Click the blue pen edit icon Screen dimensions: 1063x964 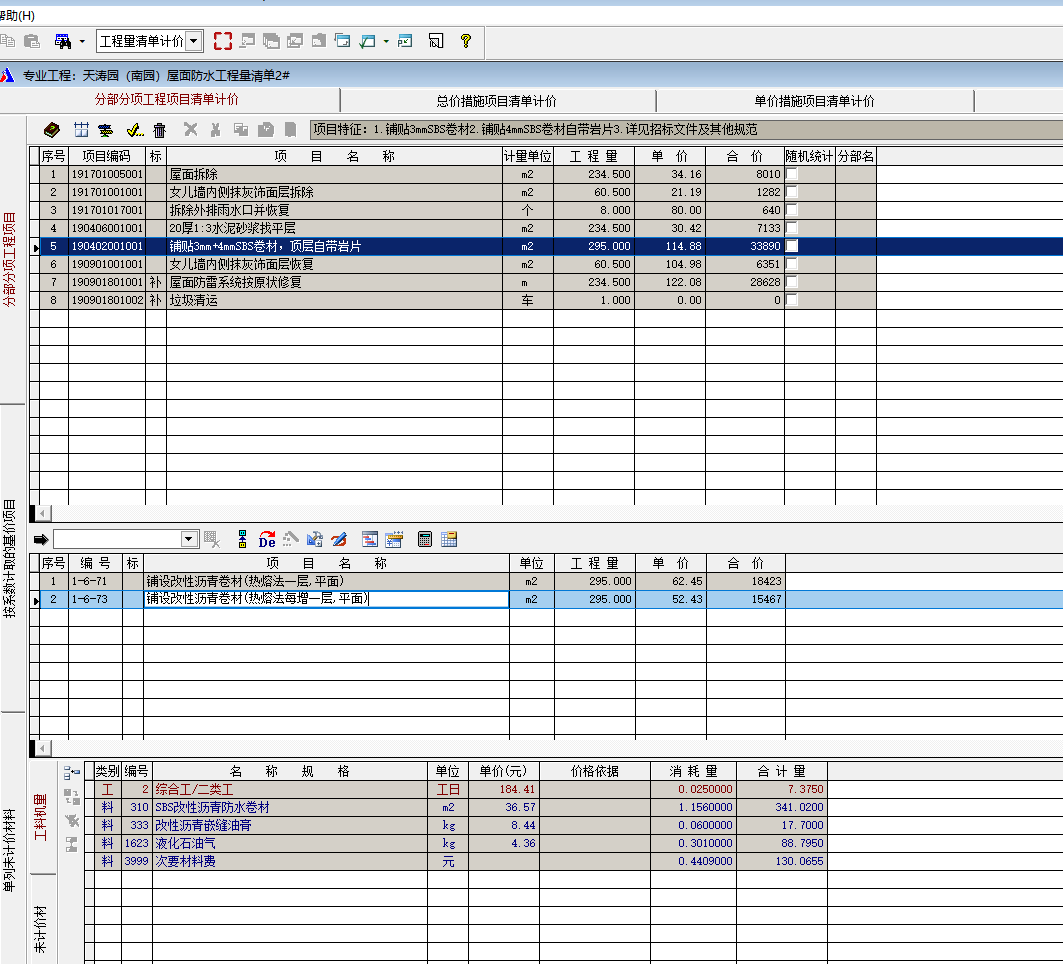[x=339, y=540]
